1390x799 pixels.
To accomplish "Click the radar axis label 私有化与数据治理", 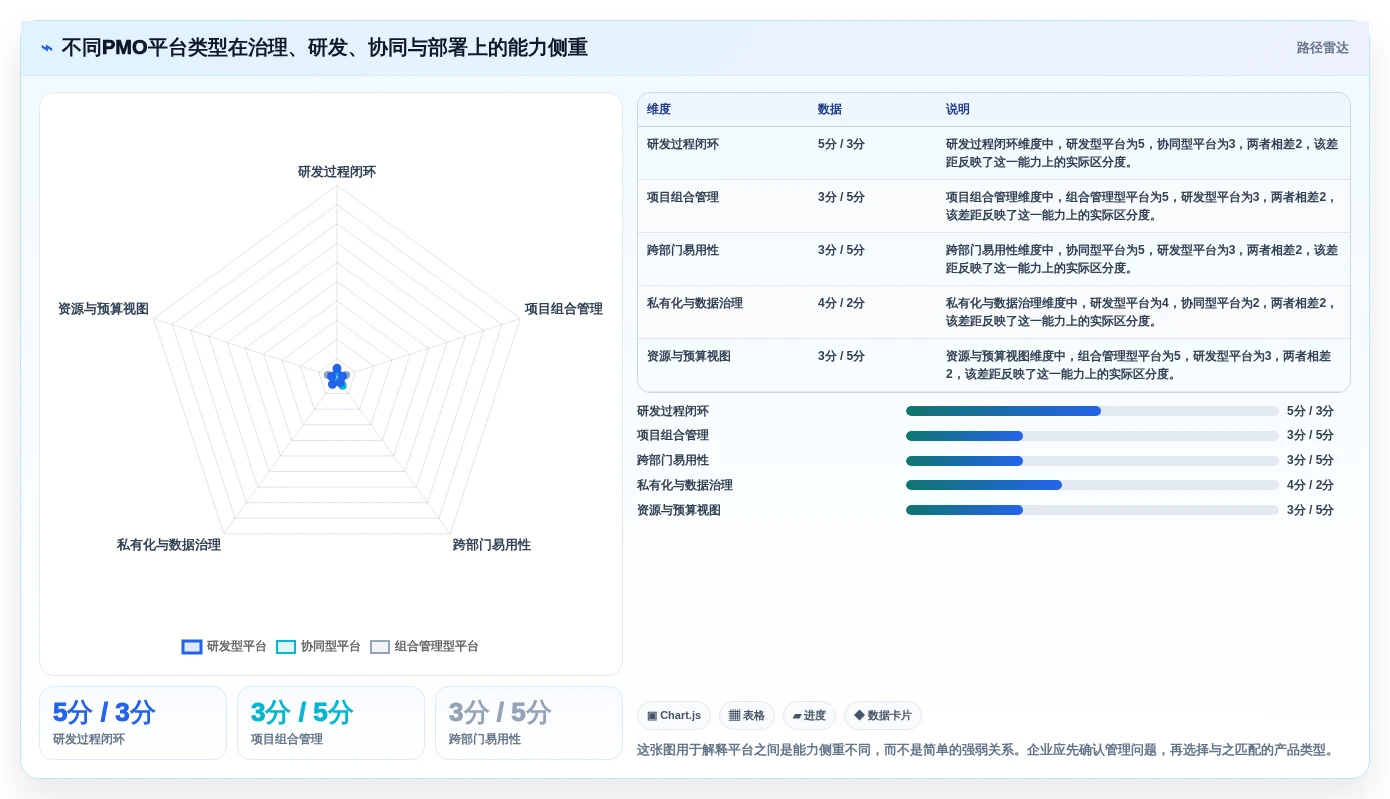I will (169, 545).
